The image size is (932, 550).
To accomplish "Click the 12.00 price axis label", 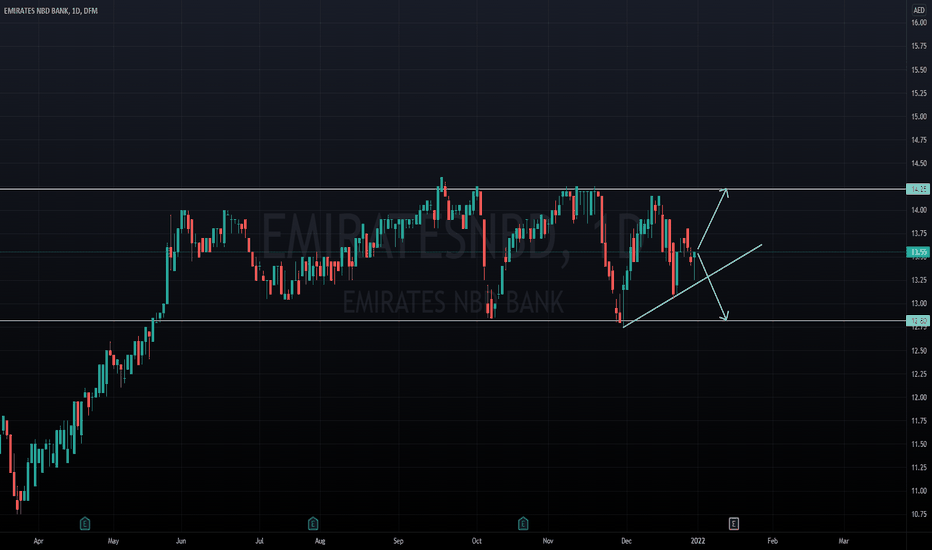I will (x=919, y=397).
